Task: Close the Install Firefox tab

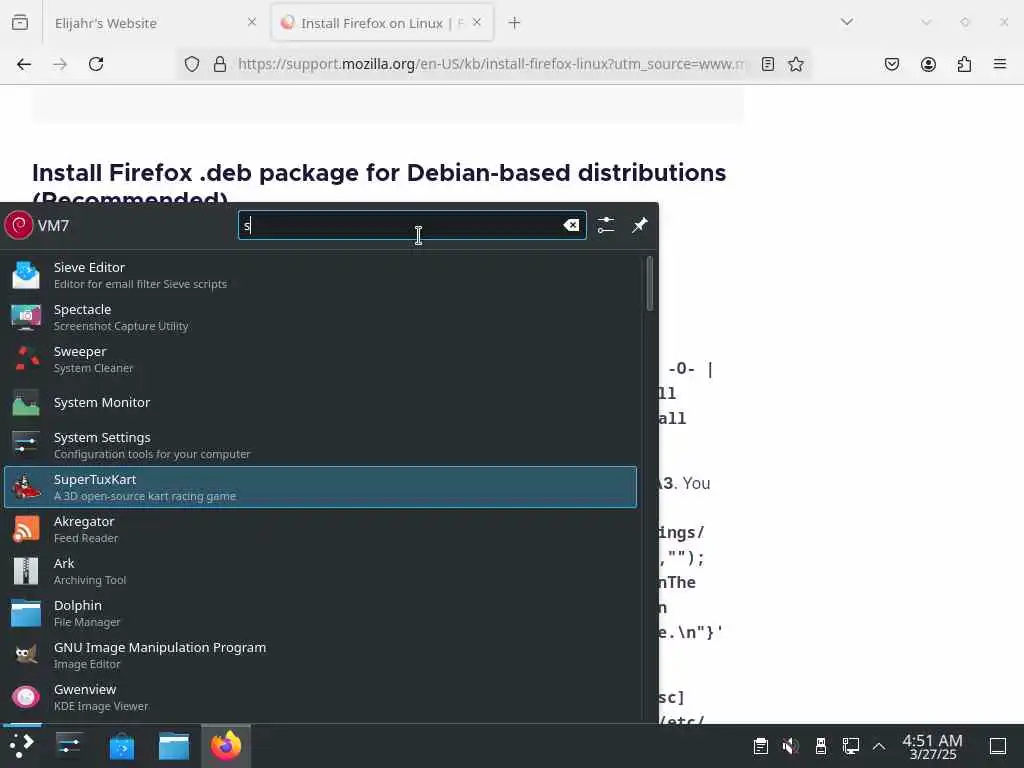Action: point(477,22)
